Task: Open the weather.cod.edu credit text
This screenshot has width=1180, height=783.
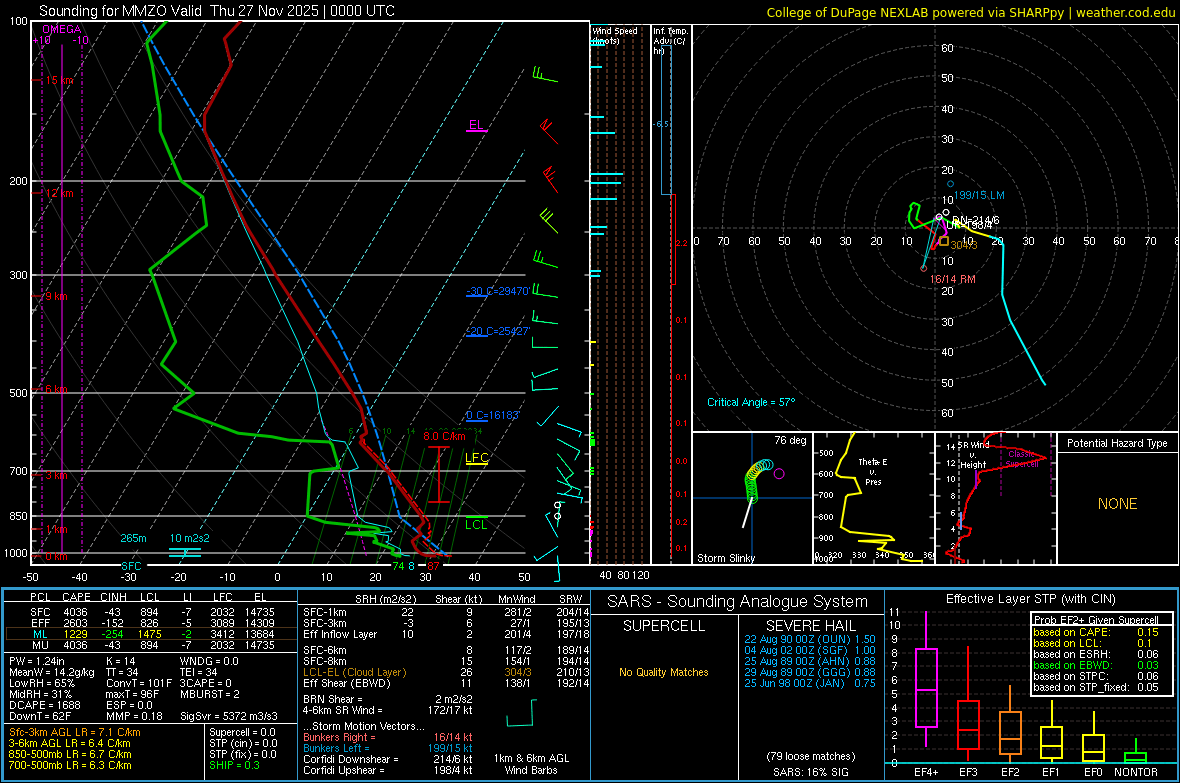Action: pyautogui.click(x=1126, y=13)
